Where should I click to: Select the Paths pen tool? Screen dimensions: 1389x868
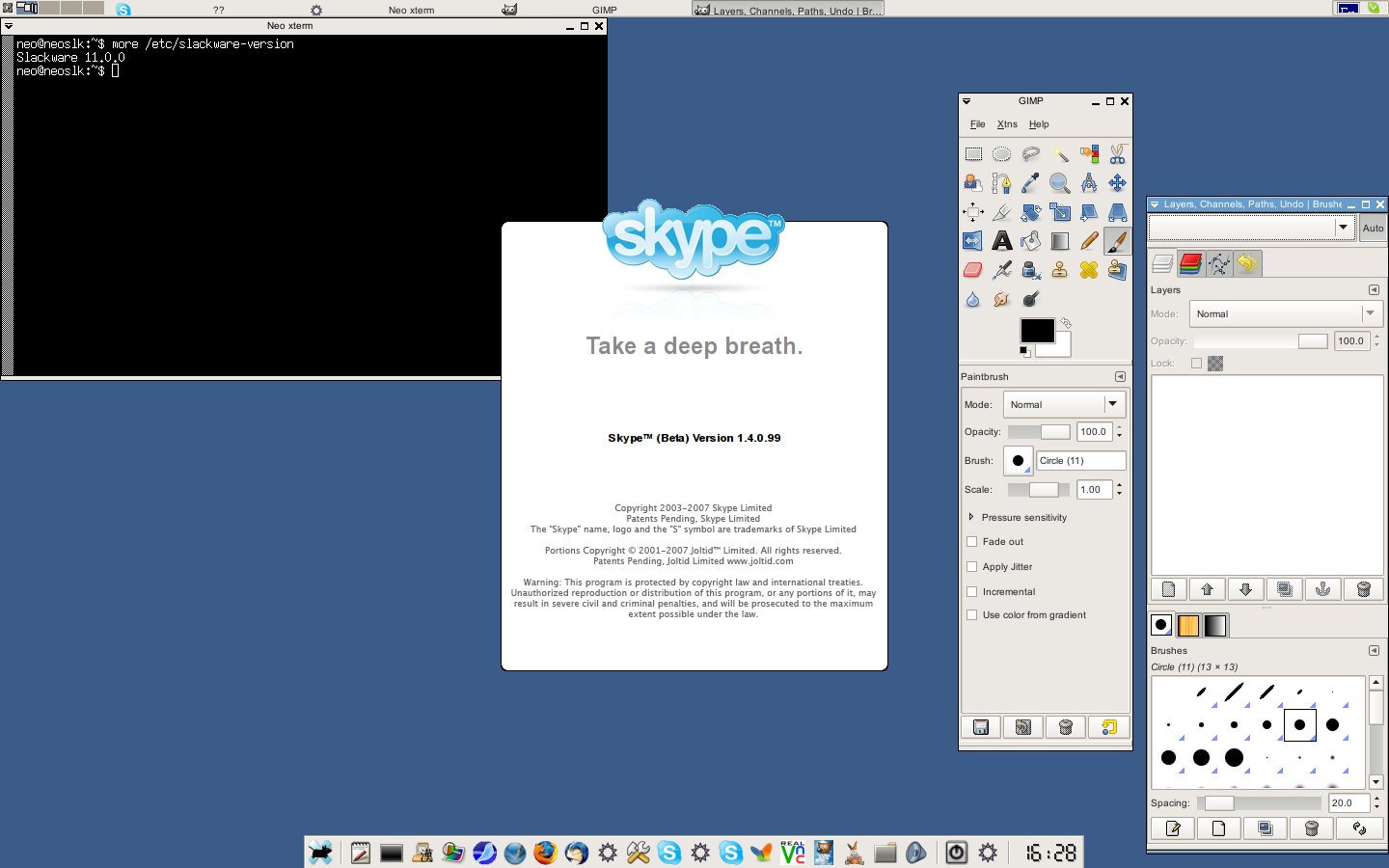(x=1002, y=183)
